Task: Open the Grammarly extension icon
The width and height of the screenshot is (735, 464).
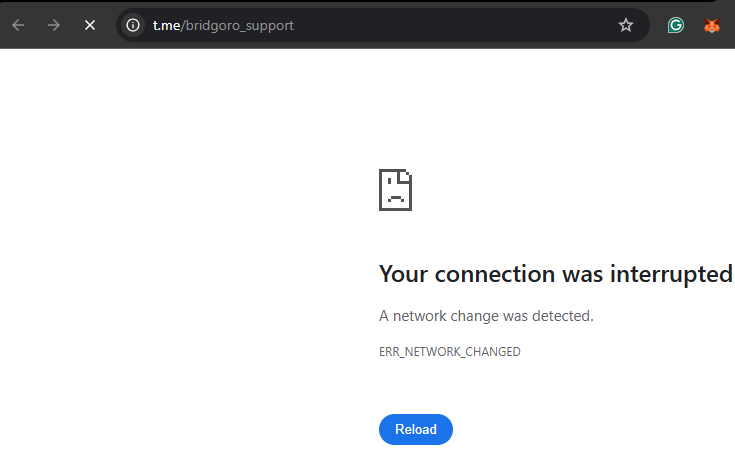Action: point(675,25)
